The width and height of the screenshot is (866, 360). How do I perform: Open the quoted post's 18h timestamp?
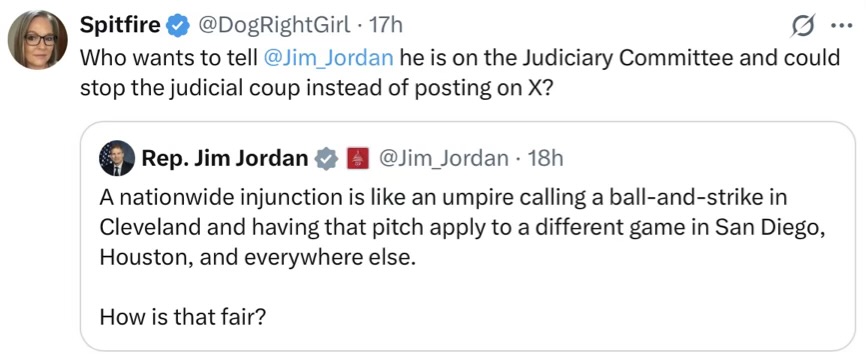click(x=545, y=159)
